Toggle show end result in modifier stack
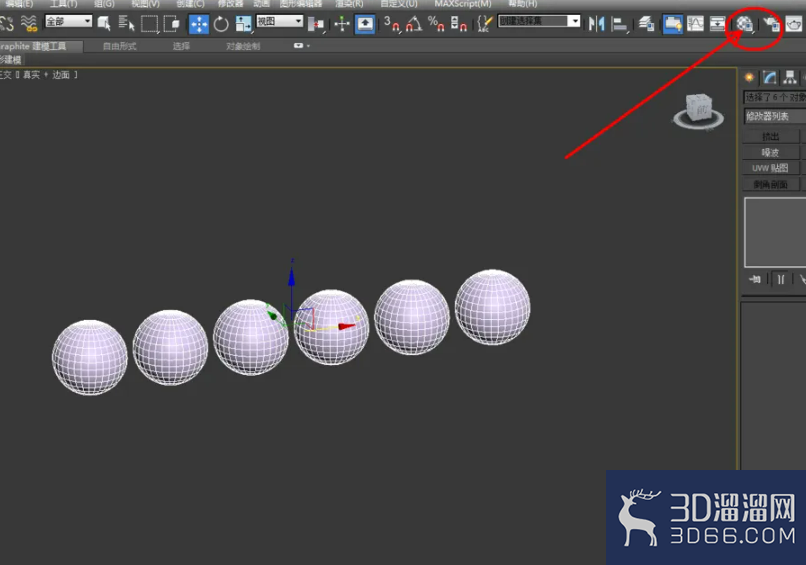806x565 pixels. 781,279
